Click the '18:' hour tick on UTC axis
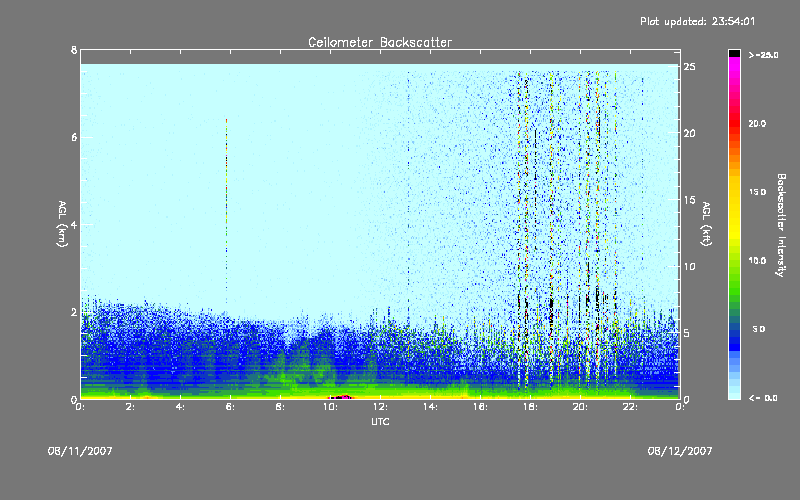 point(531,407)
